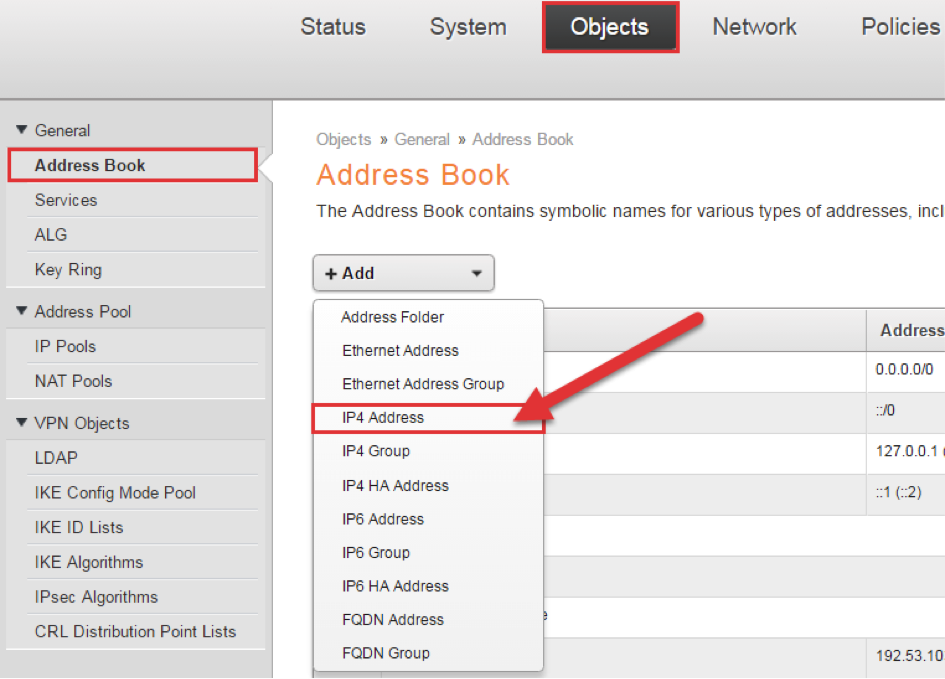
Task: Open NAT Pools in sidebar
Action: point(142,381)
